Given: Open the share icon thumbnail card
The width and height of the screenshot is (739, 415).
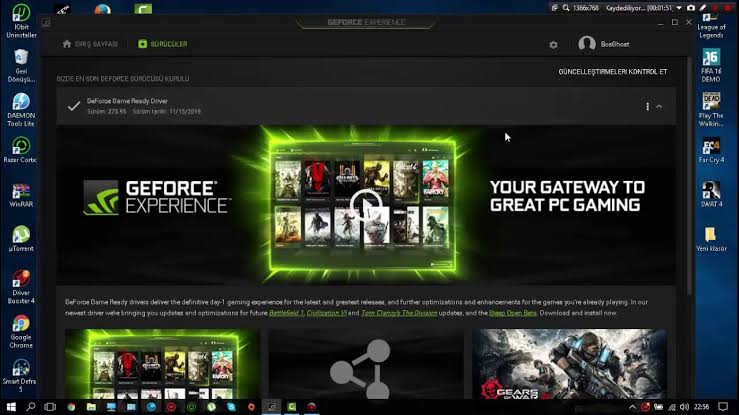Looking at the screenshot, I should point(366,364).
